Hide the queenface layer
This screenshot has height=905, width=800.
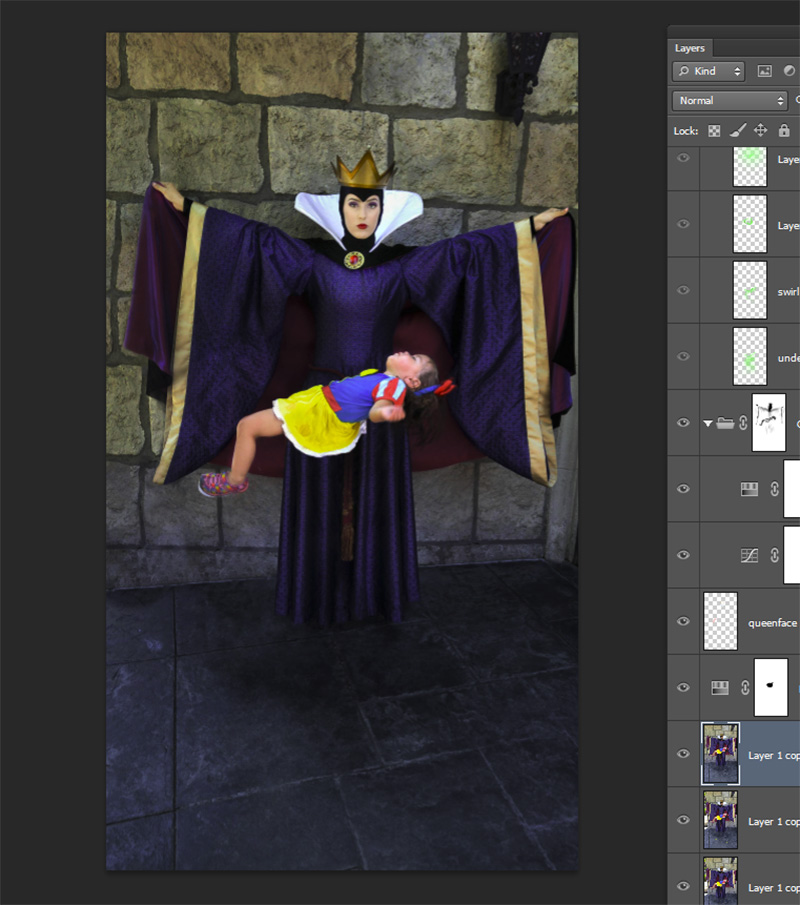683,622
